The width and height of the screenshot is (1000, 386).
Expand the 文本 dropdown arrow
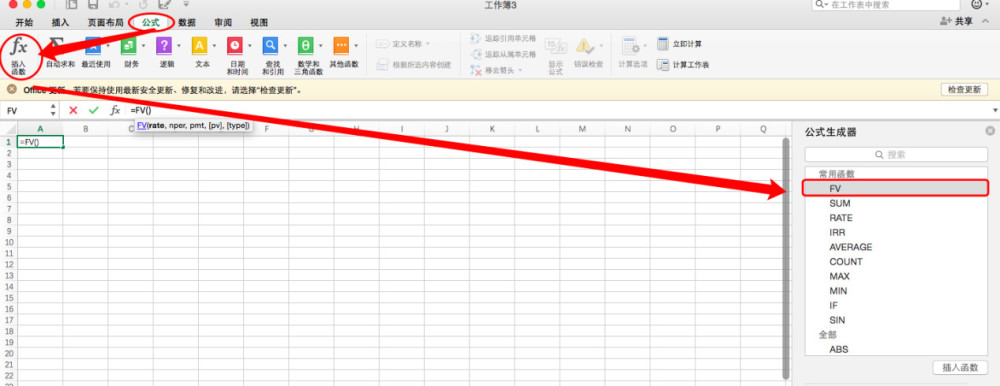click(215, 45)
